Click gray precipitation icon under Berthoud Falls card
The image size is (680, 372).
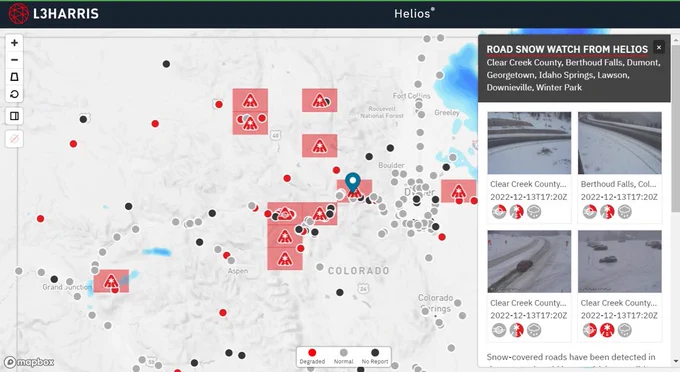624,212
